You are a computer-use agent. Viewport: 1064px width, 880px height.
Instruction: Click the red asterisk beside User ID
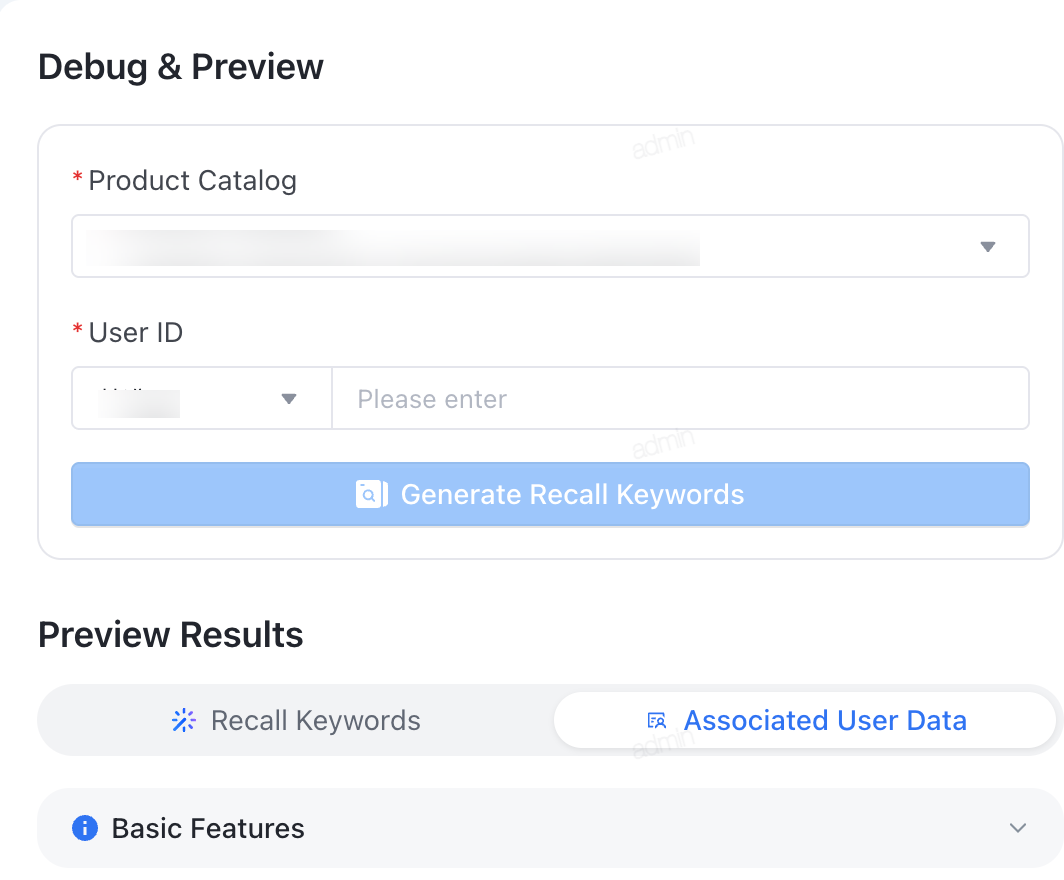point(77,330)
